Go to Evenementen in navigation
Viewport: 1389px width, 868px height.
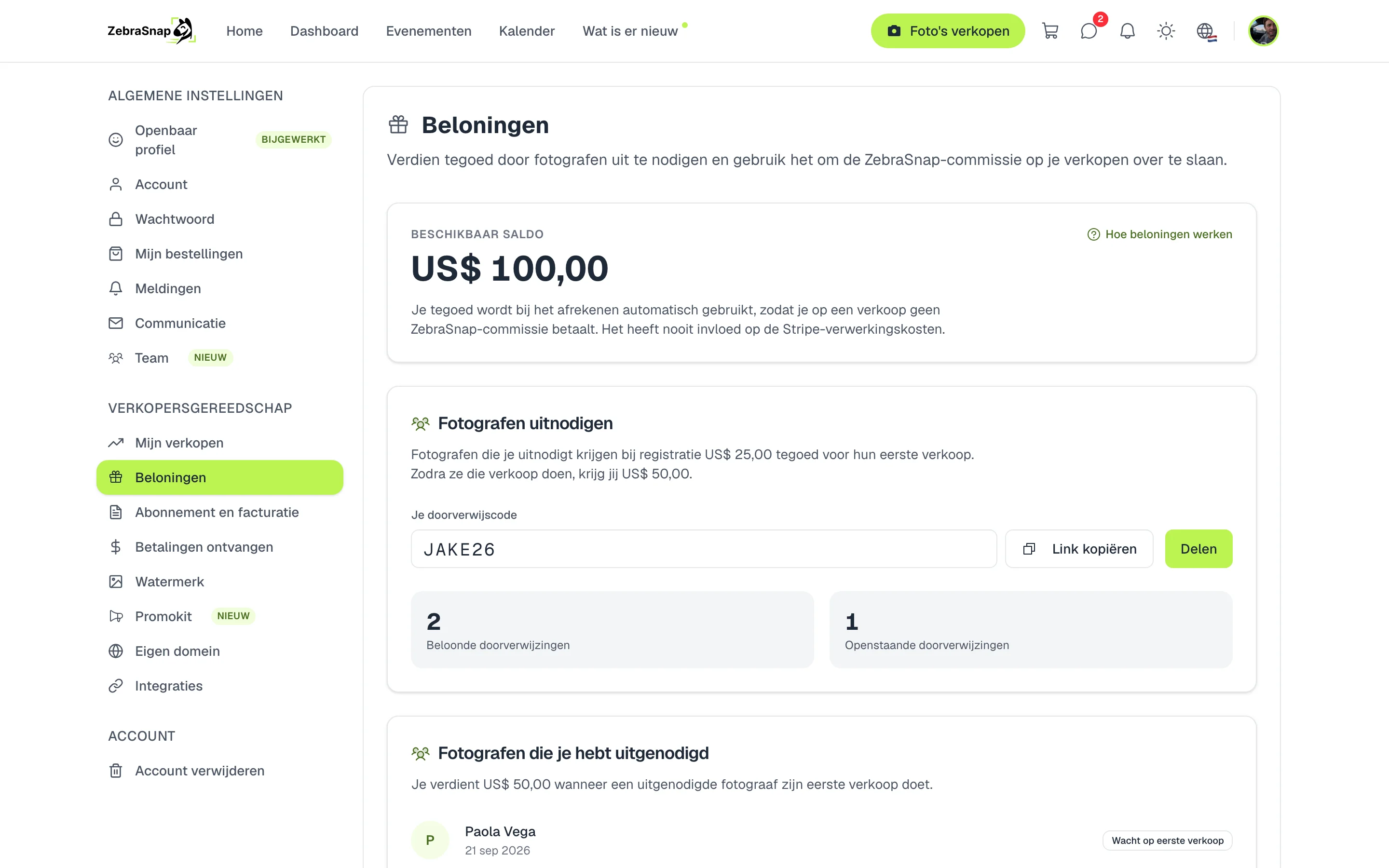pos(429,31)
